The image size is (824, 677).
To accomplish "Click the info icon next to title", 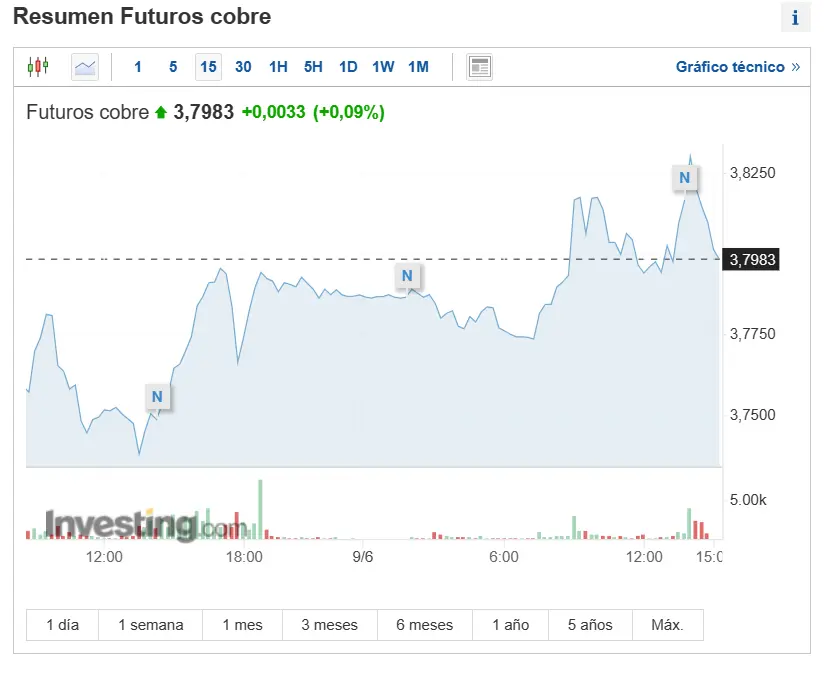I will [795, 18].
